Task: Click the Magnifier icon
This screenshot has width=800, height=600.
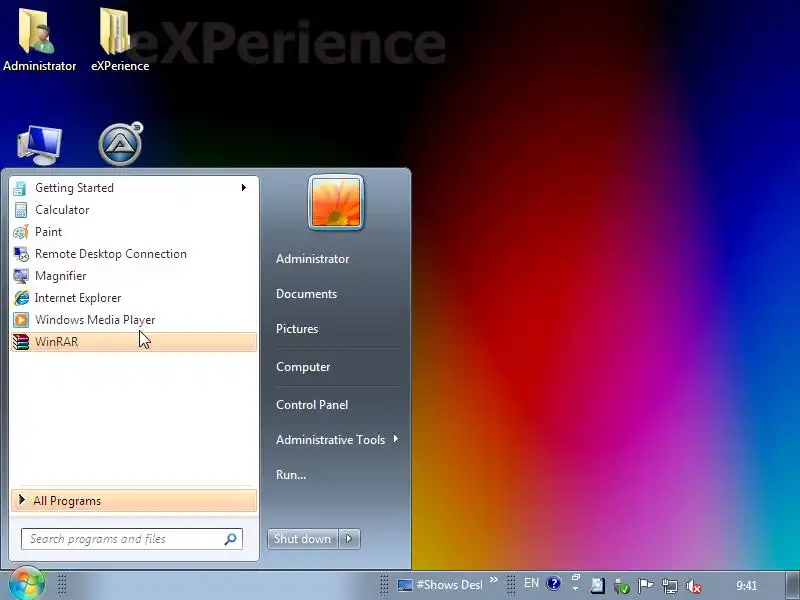Action: pos(21,276)
